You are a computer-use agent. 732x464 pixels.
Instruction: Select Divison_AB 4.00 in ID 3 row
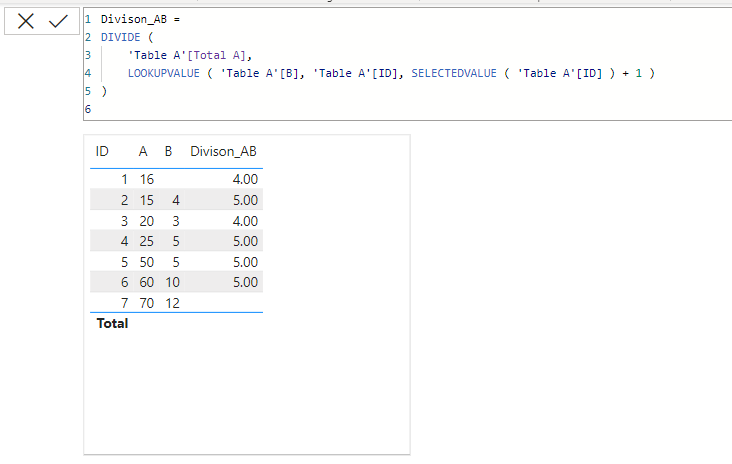tap(245, 221)
